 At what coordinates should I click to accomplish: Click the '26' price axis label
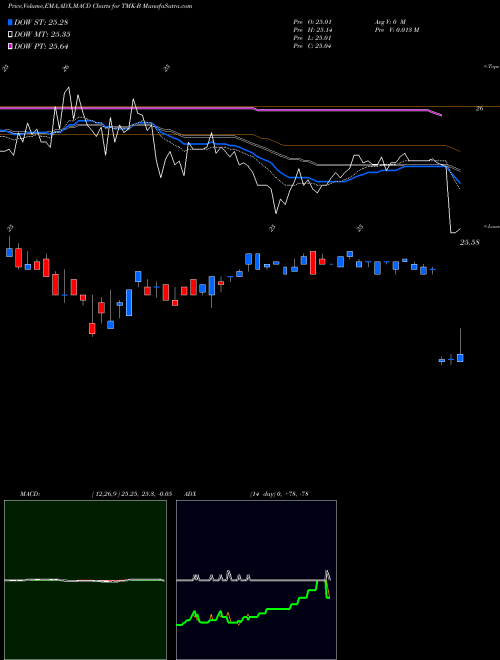click(x=479, y=109)
